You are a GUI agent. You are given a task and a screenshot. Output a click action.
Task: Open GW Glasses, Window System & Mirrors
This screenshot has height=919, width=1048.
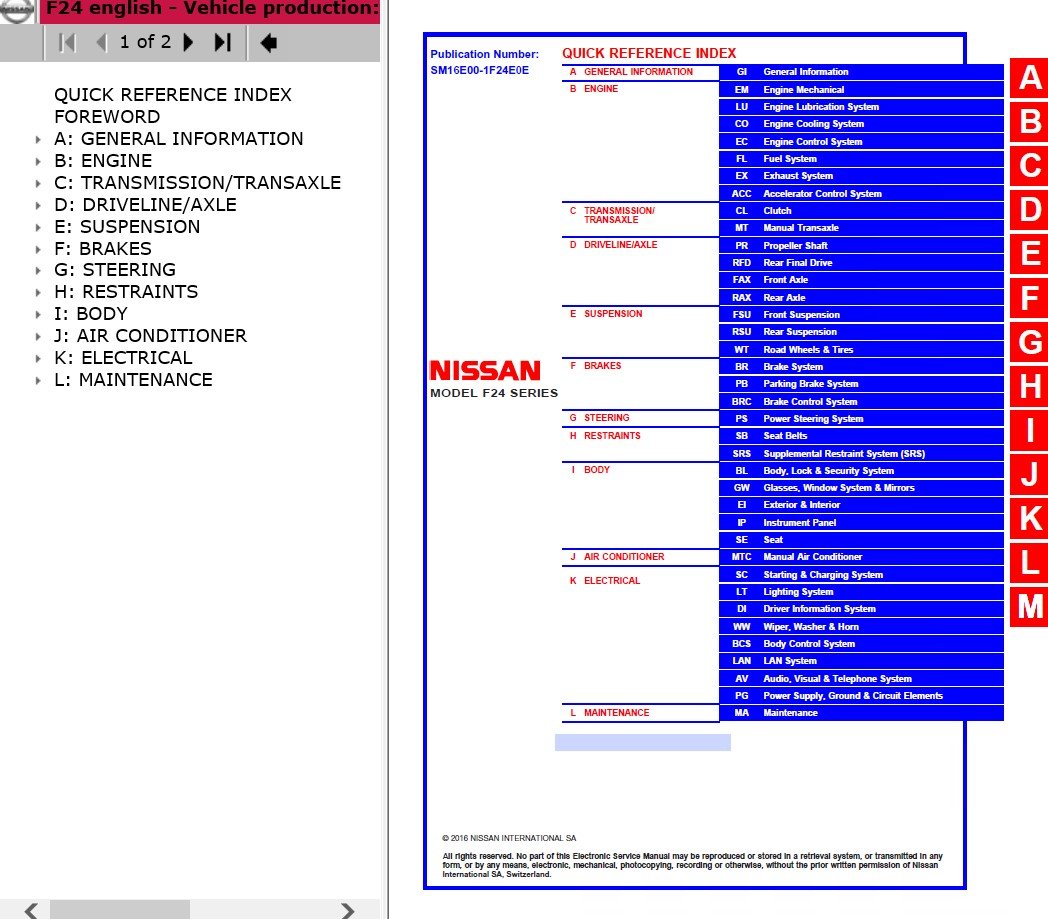862,489
